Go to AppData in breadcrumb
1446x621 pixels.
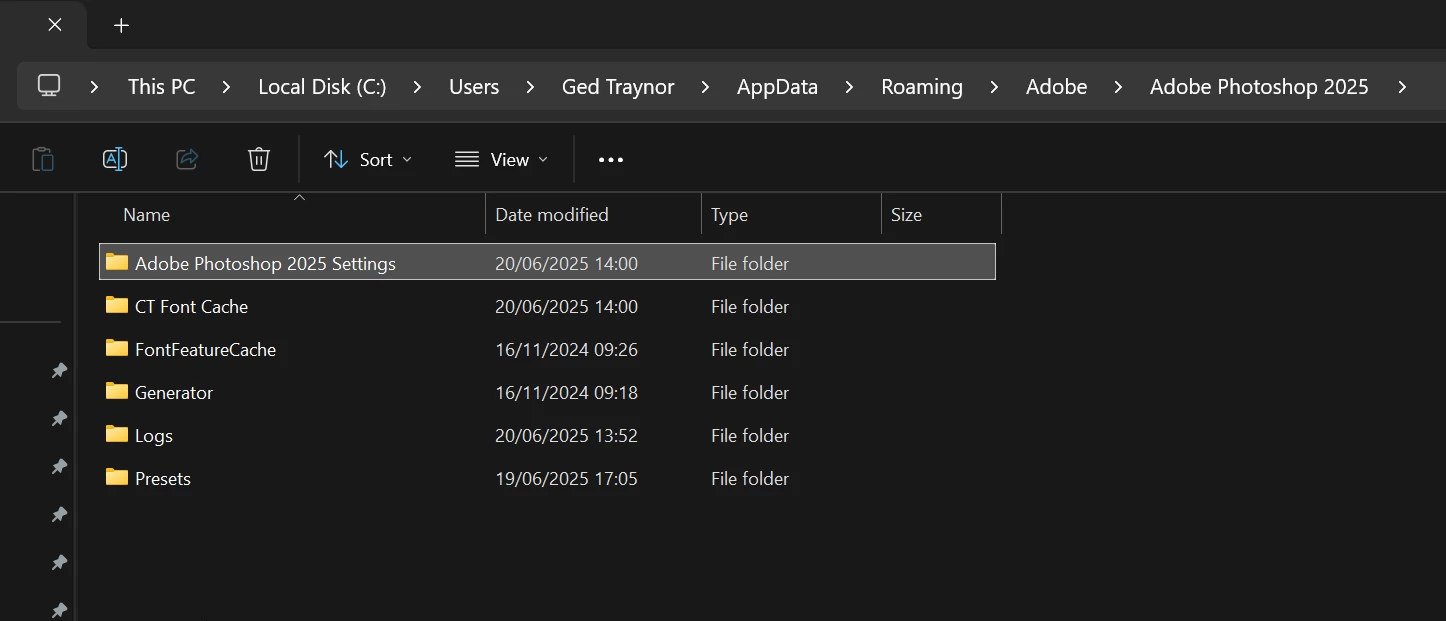coord(777,87)
